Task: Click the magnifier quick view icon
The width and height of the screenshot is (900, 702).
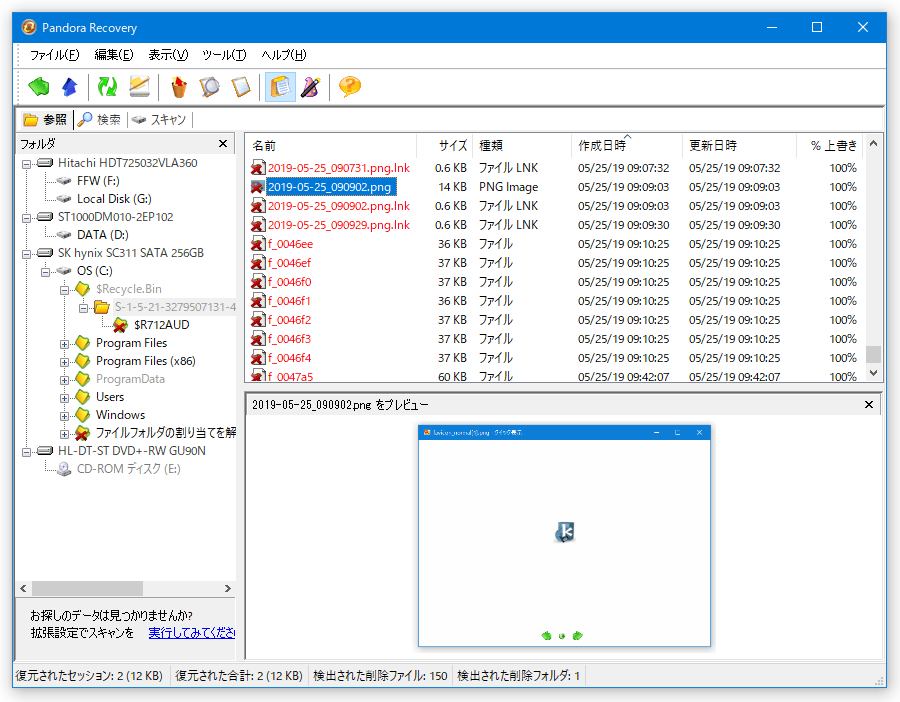Action: coord(210,87)
